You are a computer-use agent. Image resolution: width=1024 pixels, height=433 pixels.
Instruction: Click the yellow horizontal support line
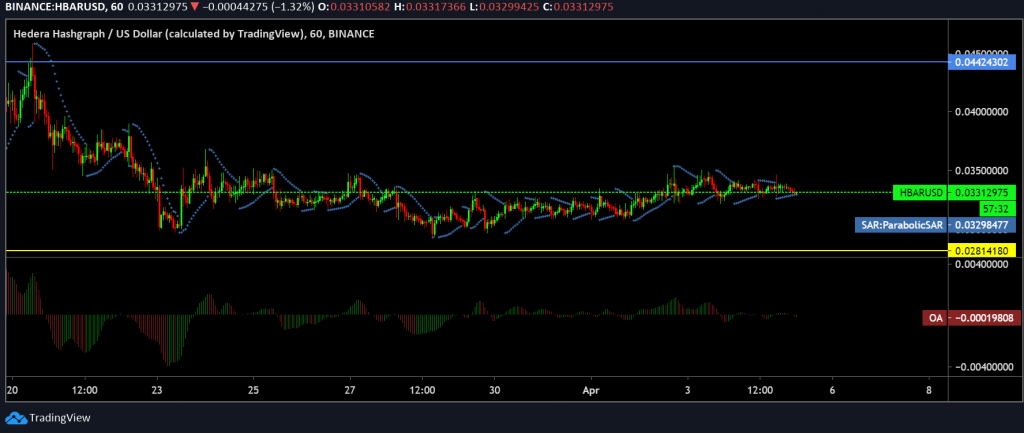(x=475, y=250)
